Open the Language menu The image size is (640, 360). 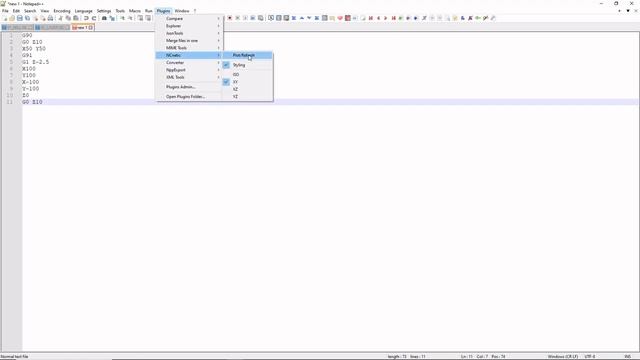(x=84, y=11)
